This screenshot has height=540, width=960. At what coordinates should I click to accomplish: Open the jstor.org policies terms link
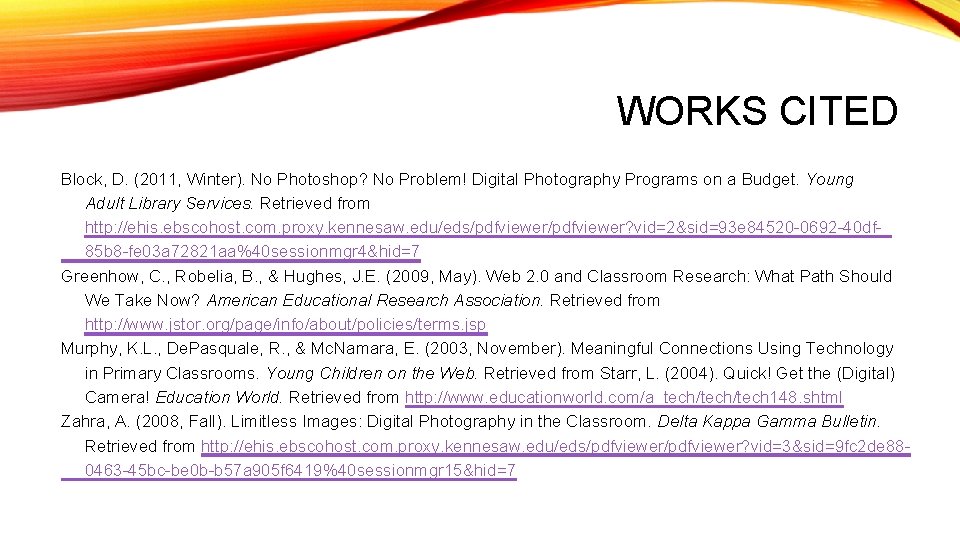tap(285, 324)
